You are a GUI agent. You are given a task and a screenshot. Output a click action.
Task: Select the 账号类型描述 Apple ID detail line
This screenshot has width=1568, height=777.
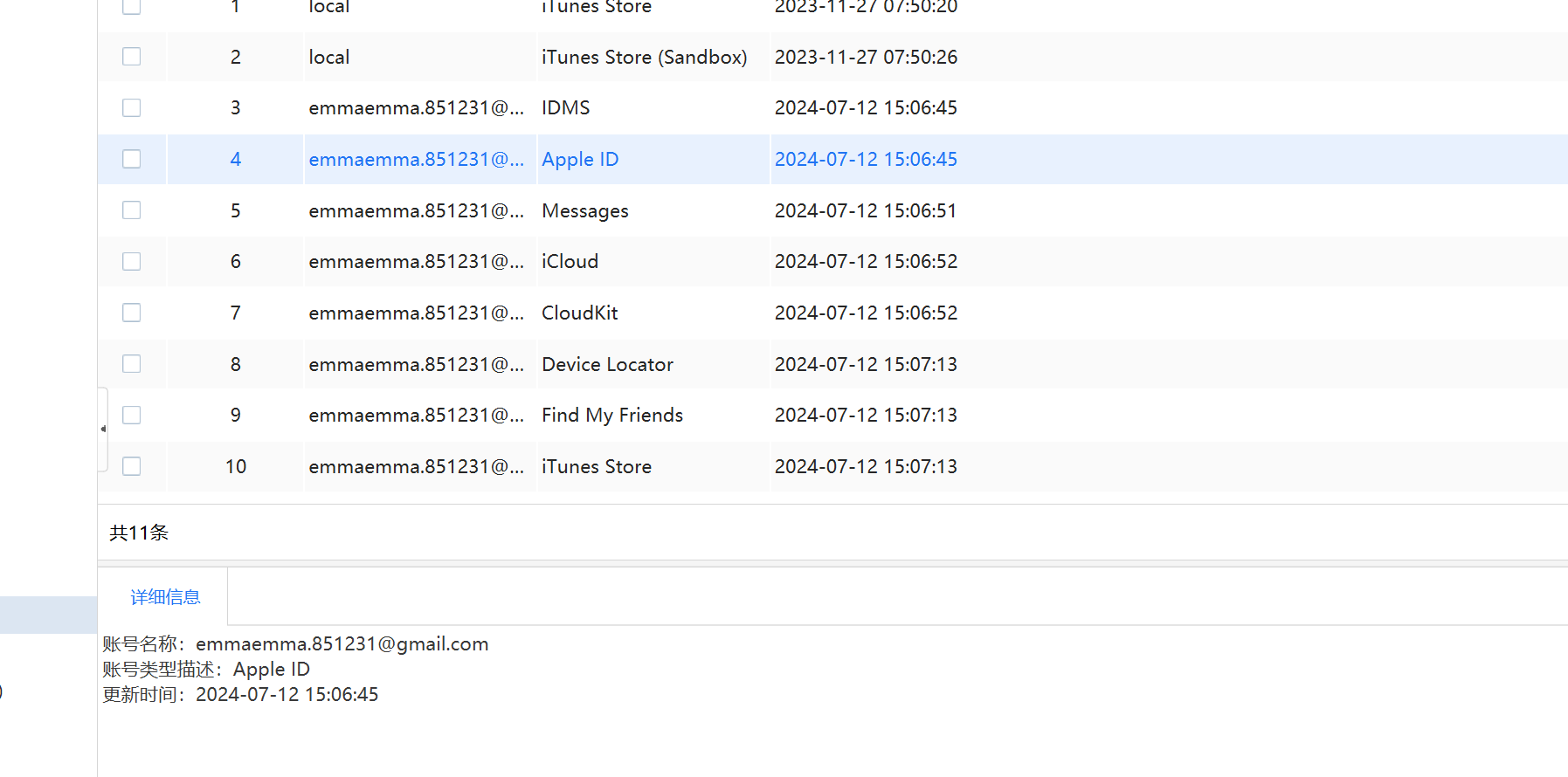(206, 669)
